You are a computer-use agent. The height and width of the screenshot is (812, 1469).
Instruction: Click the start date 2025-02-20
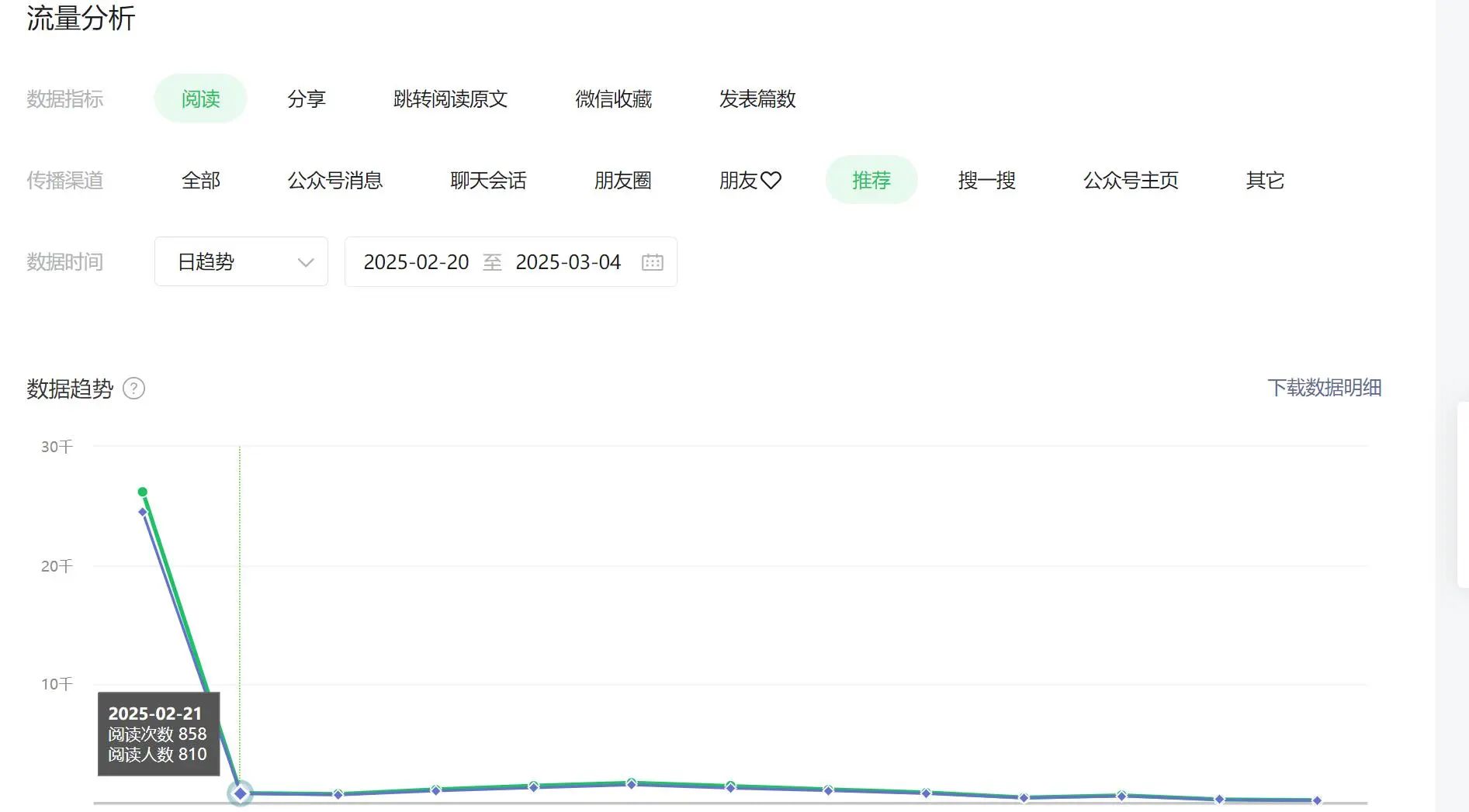pyautogui.click(x=416, y=262)
